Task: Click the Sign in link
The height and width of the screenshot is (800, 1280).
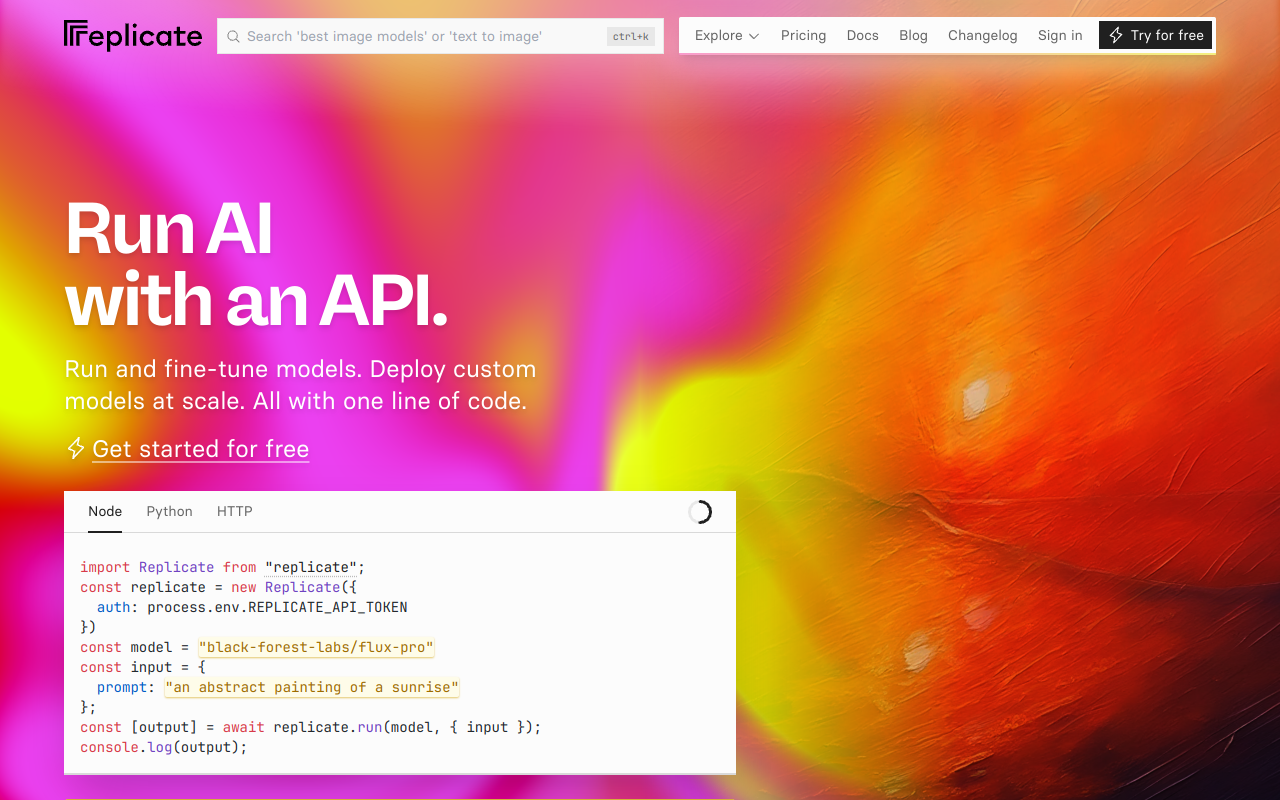Action: coord(1059,35)
